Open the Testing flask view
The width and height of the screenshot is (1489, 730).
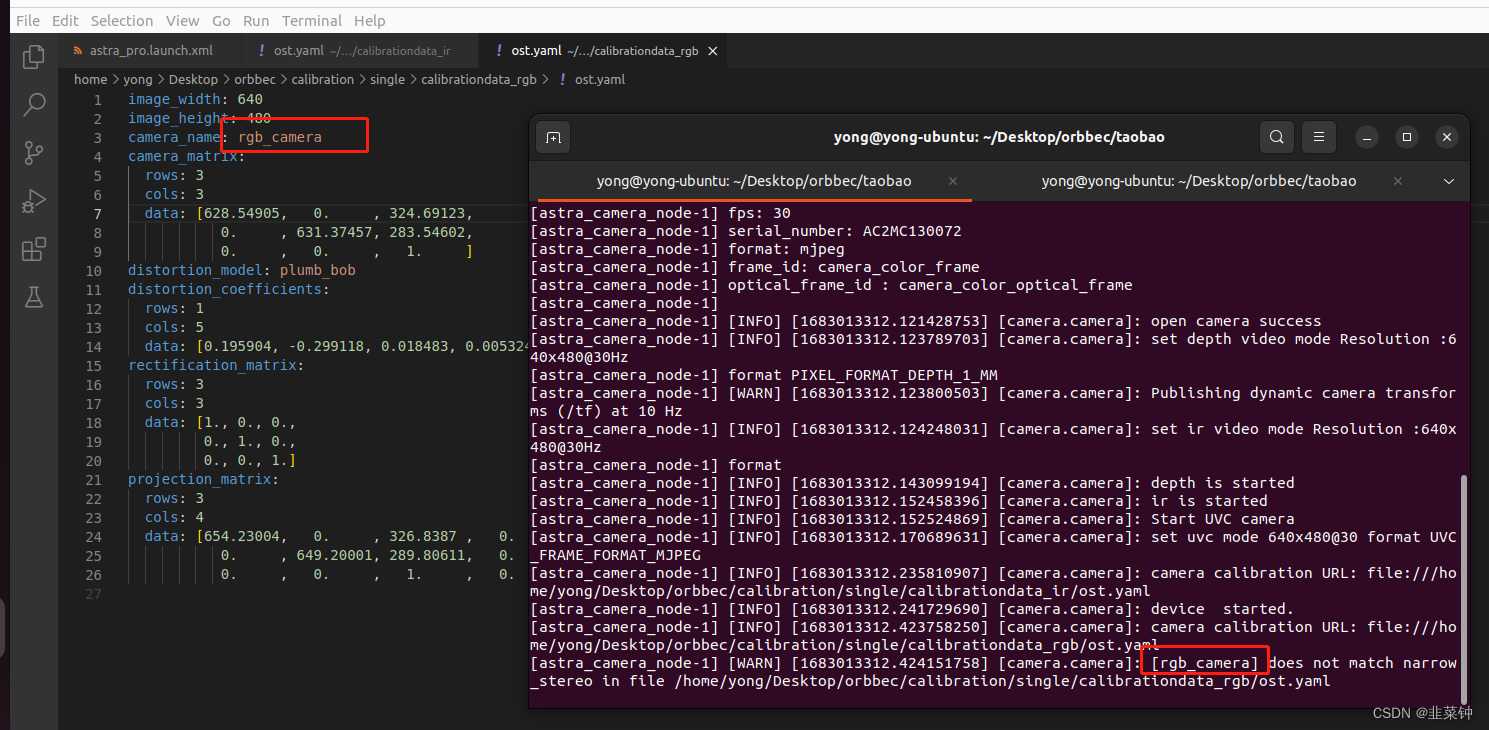34,297
